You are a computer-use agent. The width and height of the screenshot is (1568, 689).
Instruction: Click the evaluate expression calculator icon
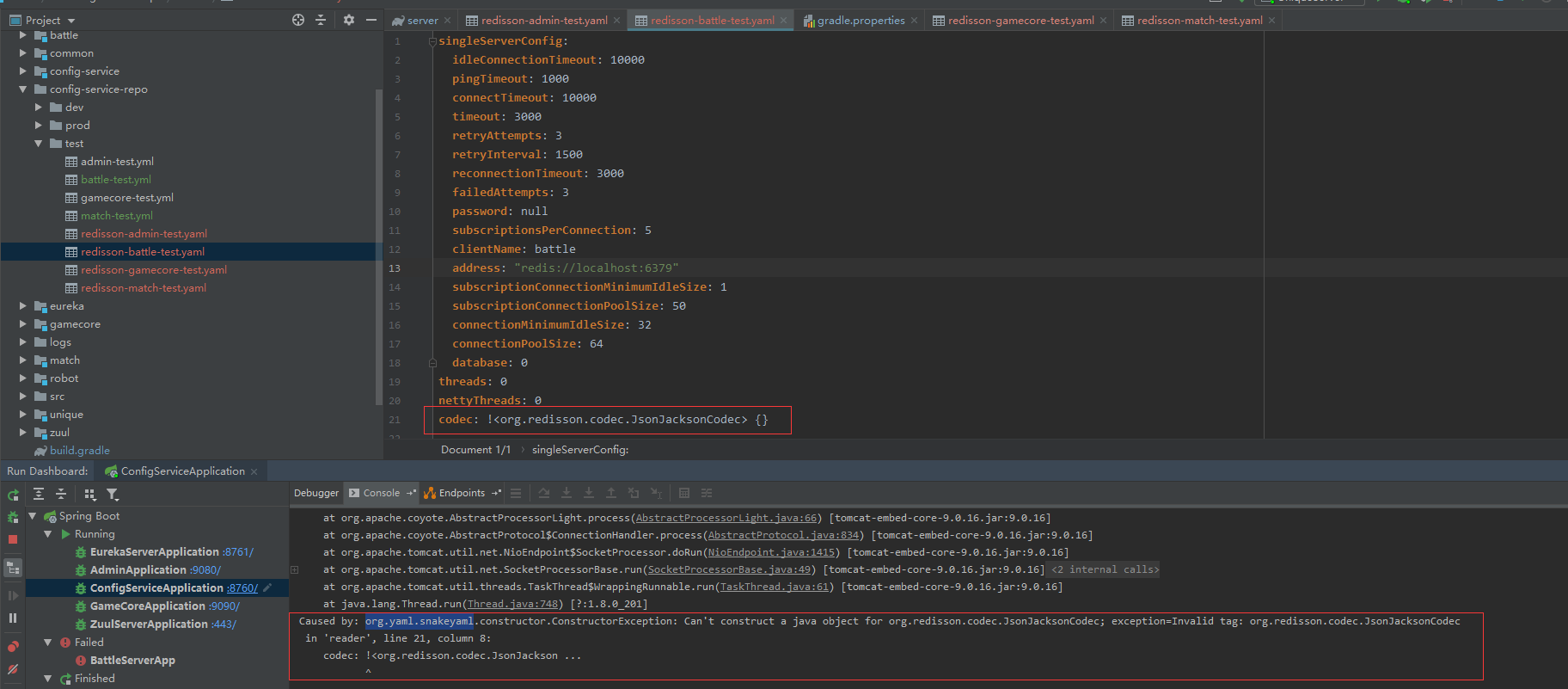(684, 493)
